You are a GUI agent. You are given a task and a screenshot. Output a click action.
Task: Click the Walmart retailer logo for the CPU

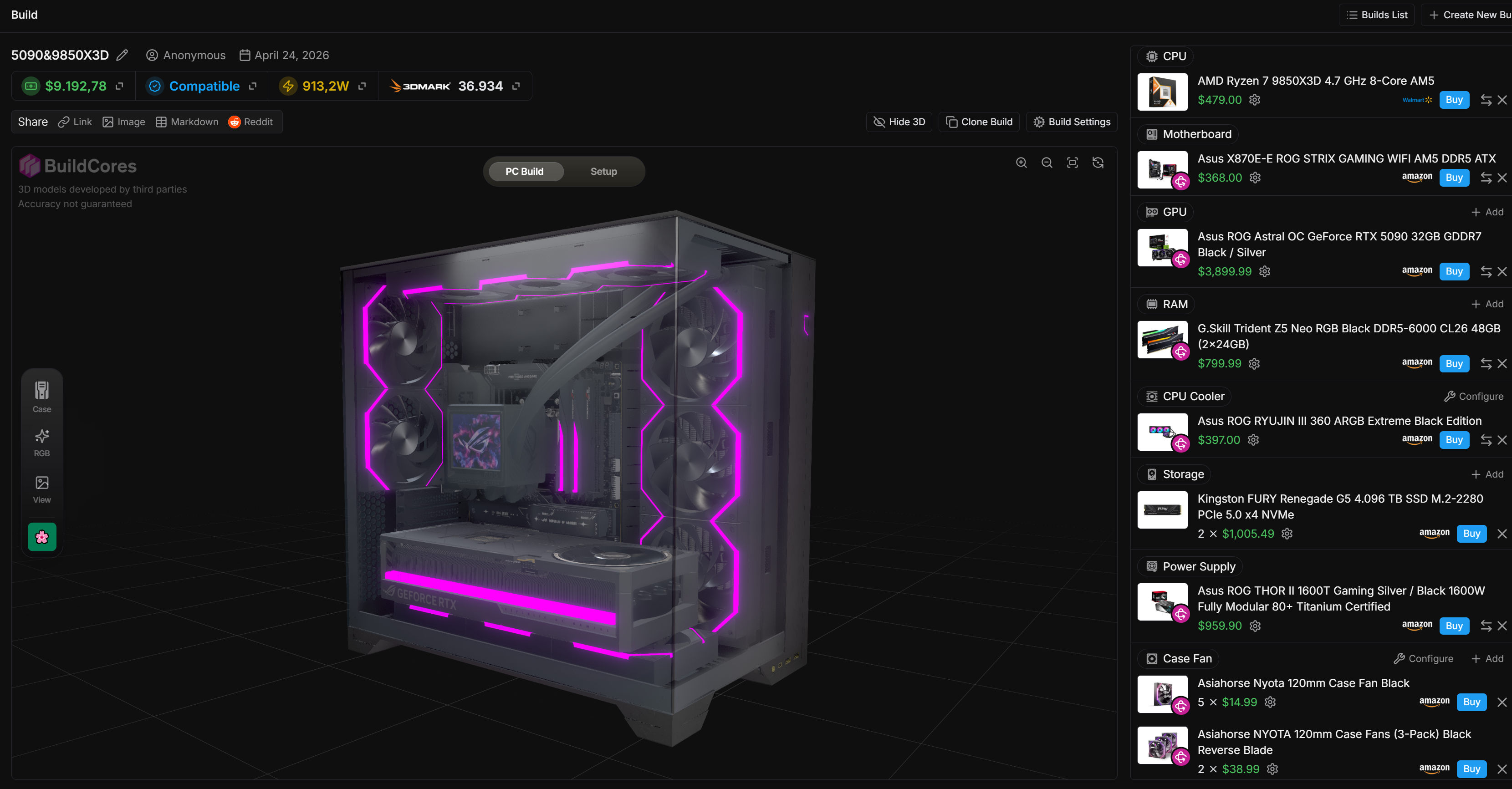click(x=1417, y=100)
